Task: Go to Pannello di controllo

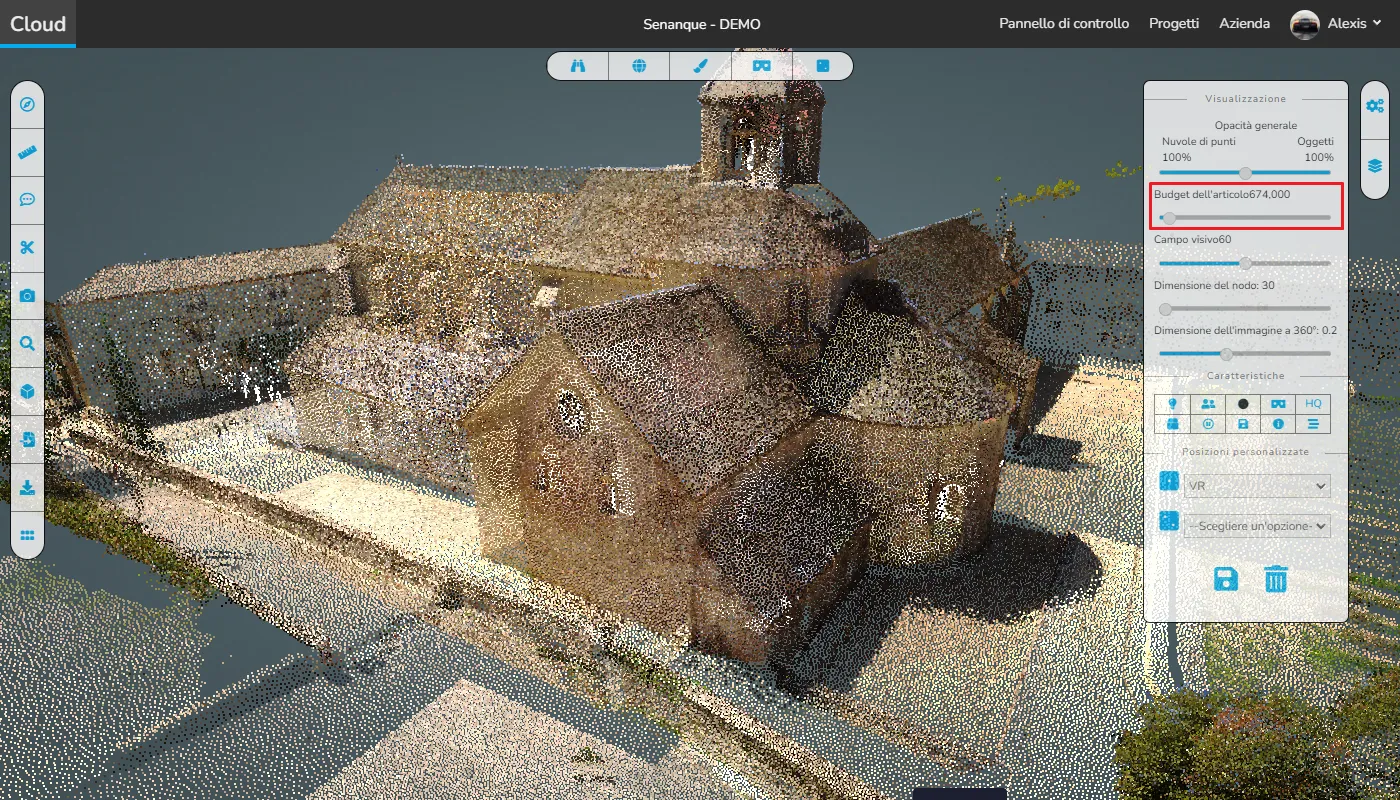Action: click(x=1064, y=24)
